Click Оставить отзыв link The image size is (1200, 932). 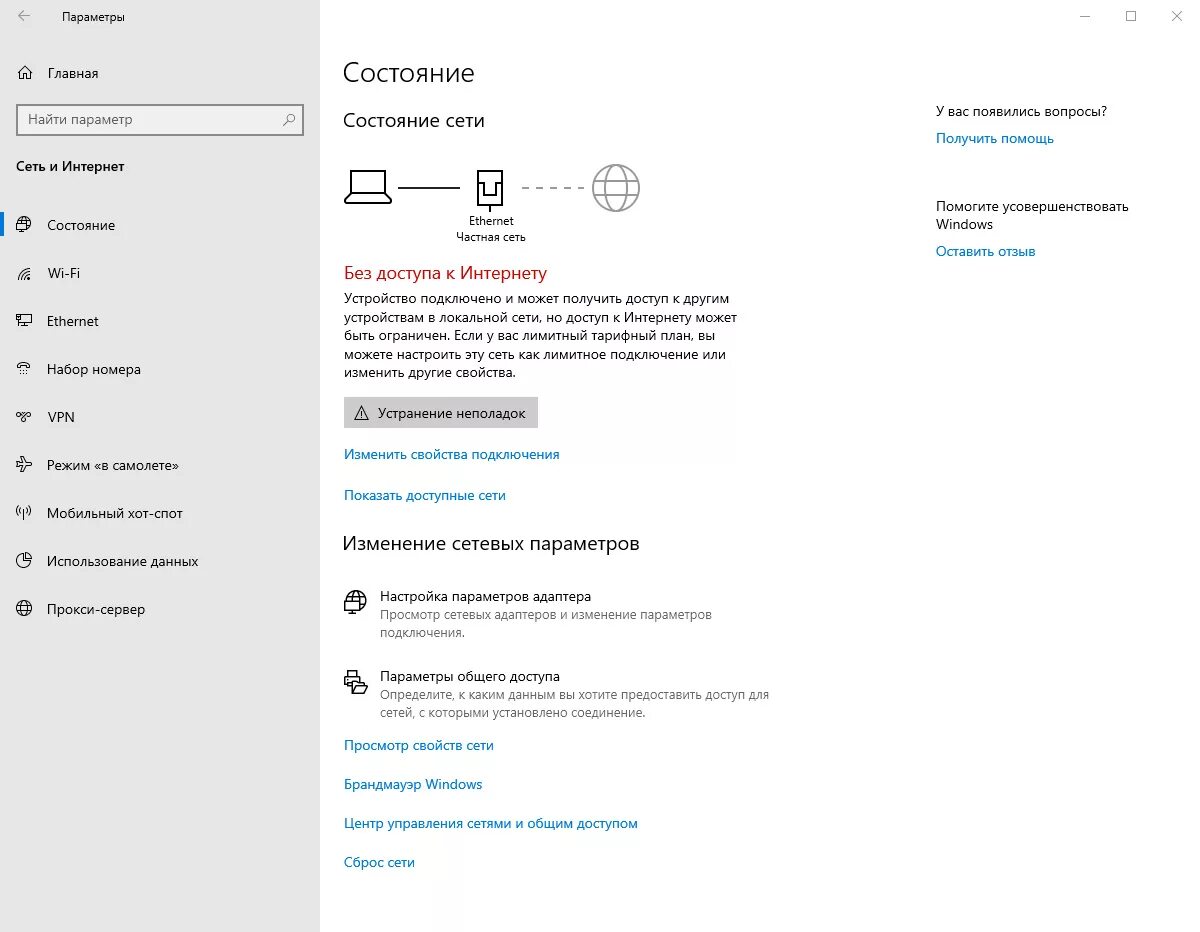click(986, 251)
